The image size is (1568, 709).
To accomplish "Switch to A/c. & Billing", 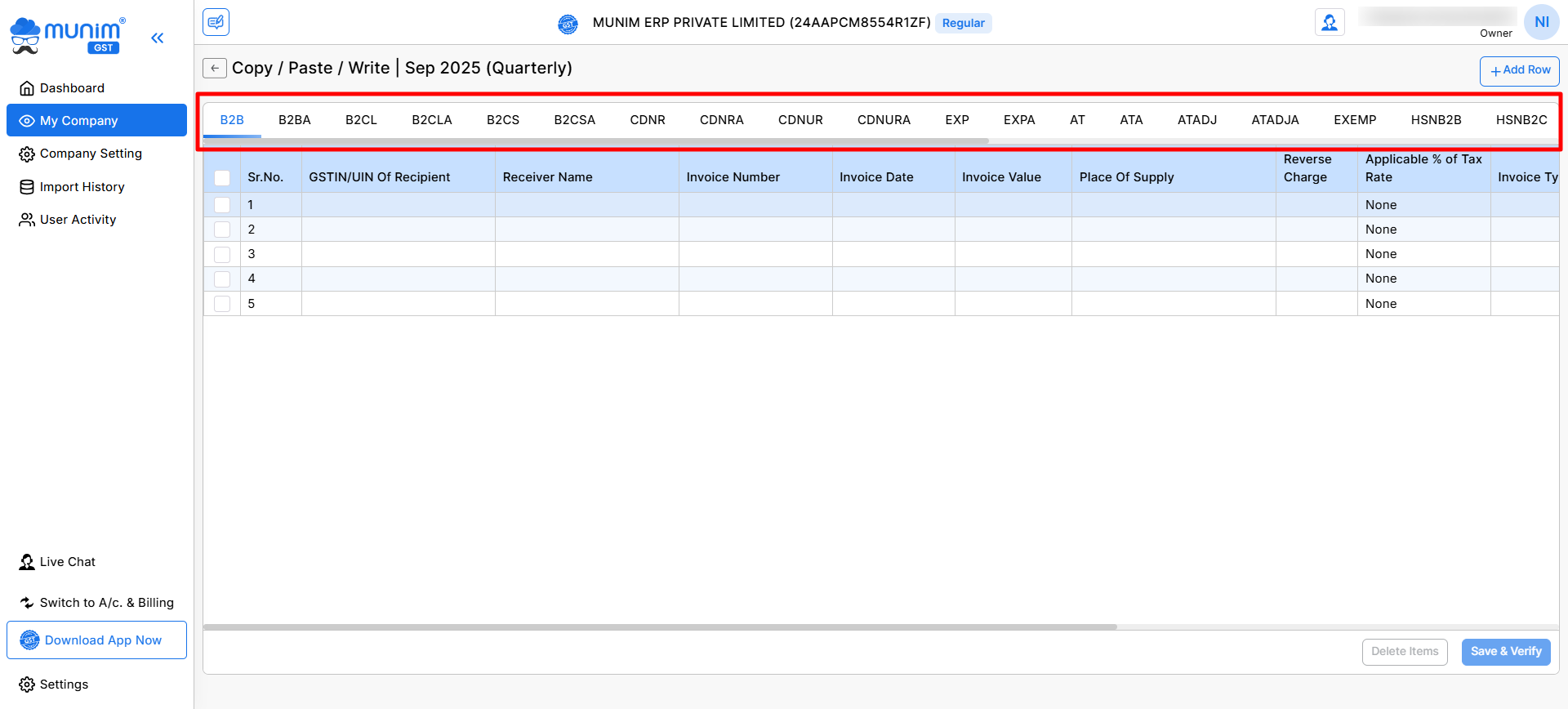I will coord(106,603).
